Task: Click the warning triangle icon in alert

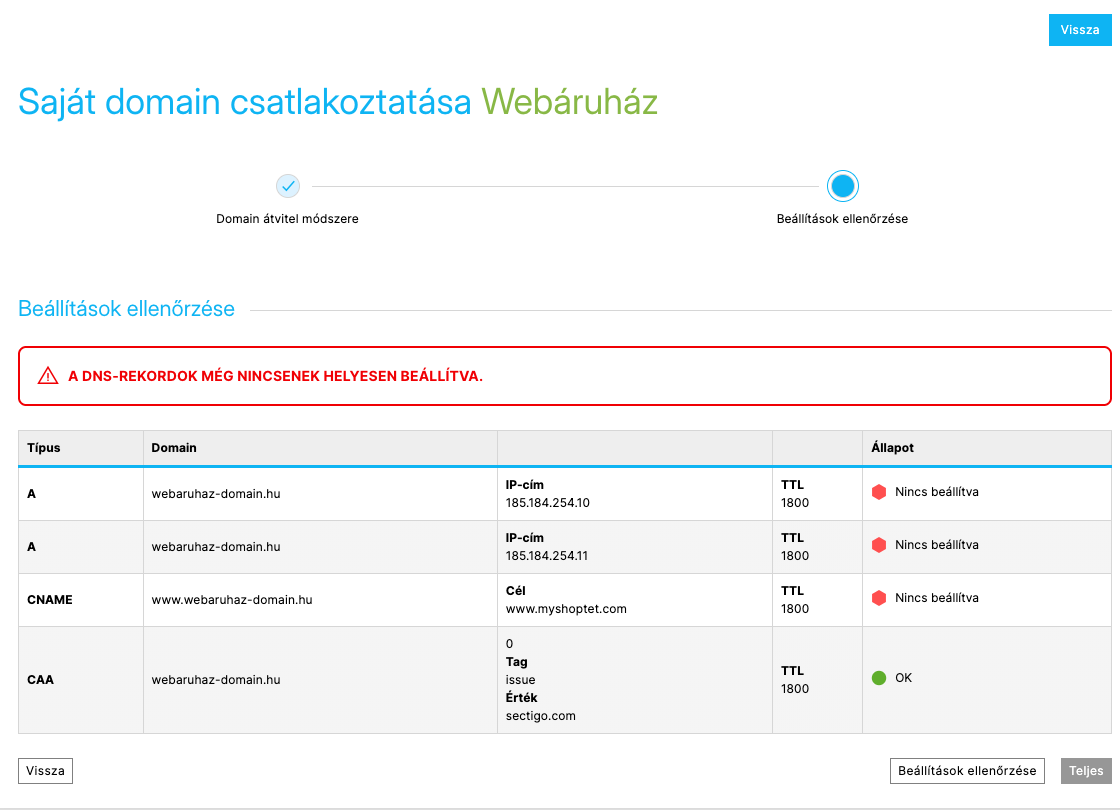Action: point(48,376)
